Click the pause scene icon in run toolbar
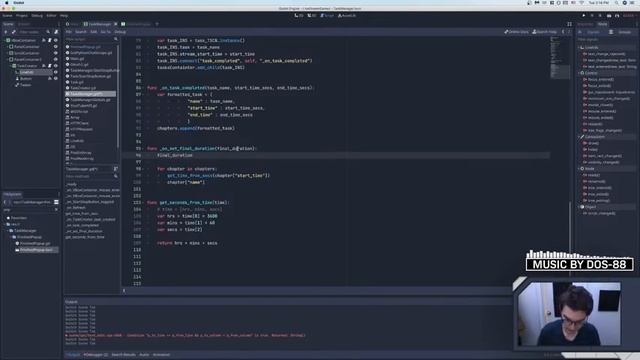The width and height of the screenshot is (640, 360). click(592, 16)
